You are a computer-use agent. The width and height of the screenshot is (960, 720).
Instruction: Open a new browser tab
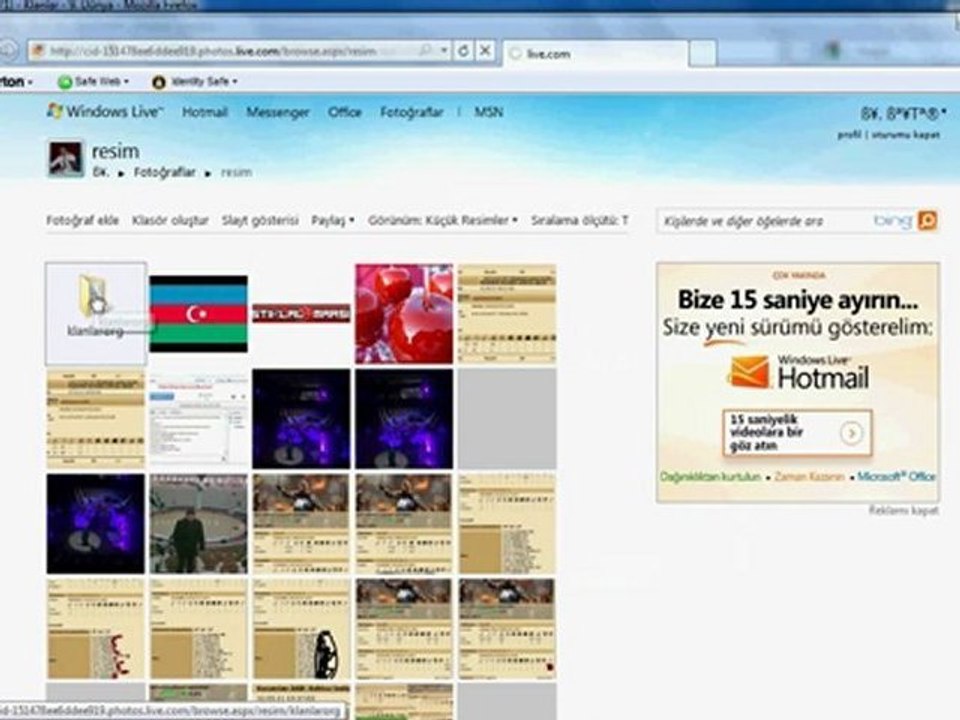point(703,53)
